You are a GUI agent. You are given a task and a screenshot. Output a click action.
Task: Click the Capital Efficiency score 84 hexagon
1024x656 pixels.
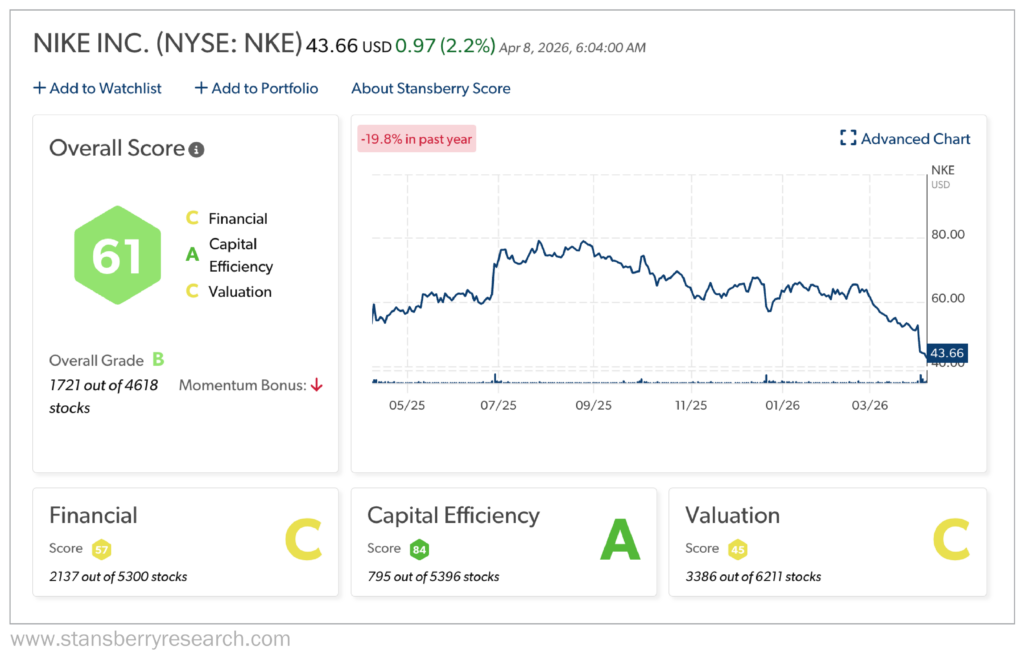pyautogui.click(x=419, y=548)
